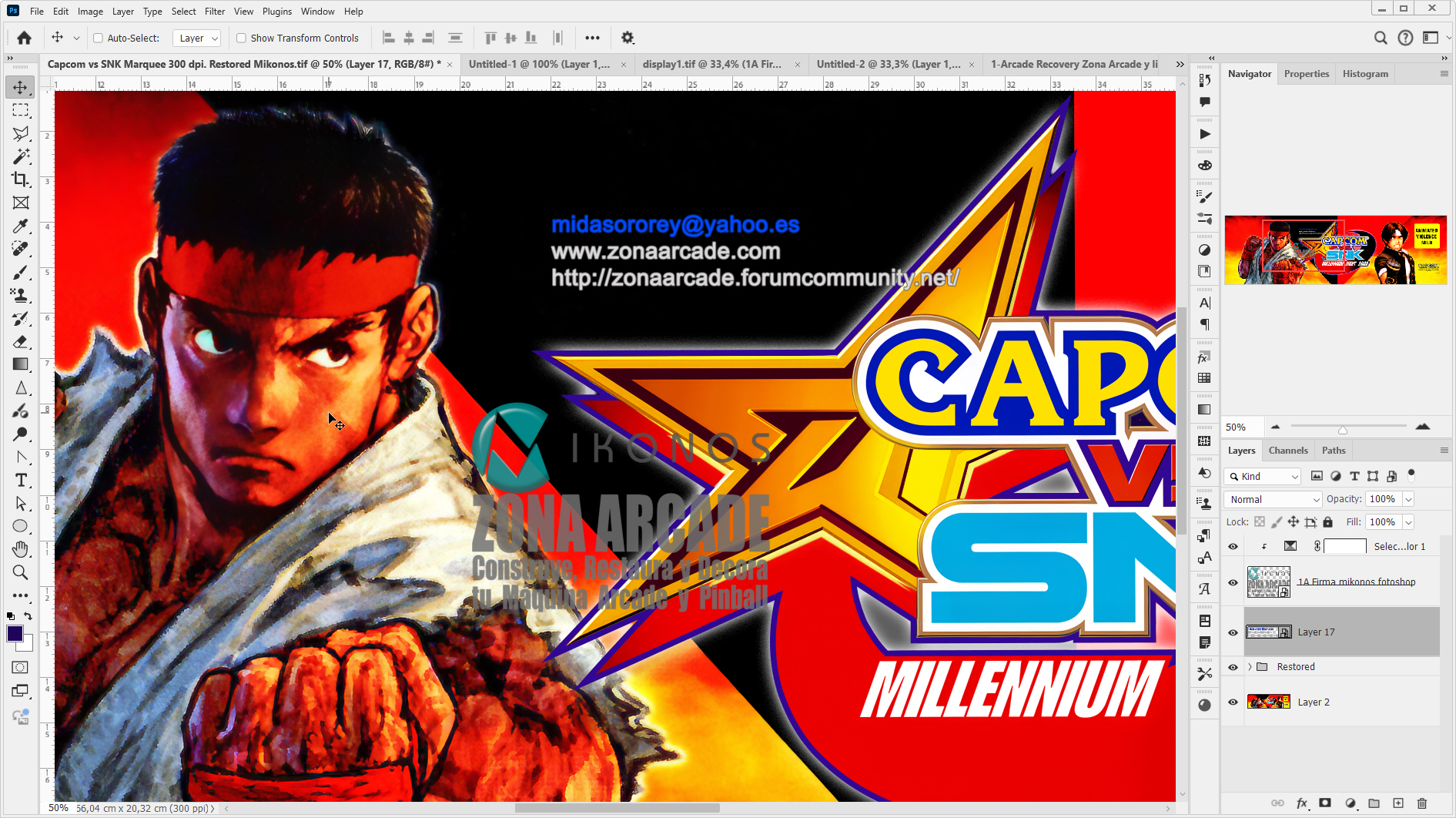This screenshot has height=818, width=1456.
Task: Open the Layers panel menu
Action: [1444, 451]
